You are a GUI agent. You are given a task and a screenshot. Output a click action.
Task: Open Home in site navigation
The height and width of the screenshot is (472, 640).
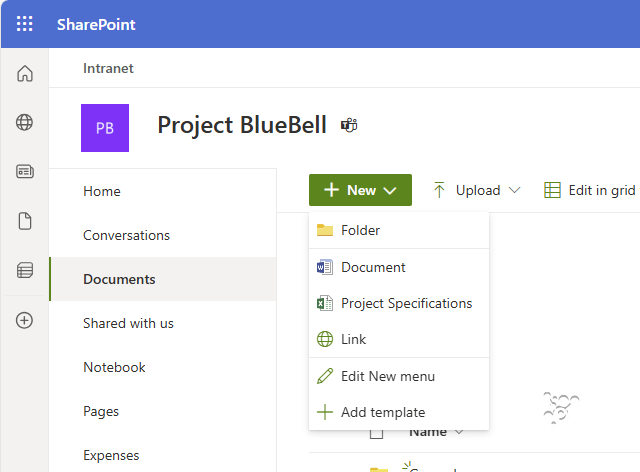(102, 191)
